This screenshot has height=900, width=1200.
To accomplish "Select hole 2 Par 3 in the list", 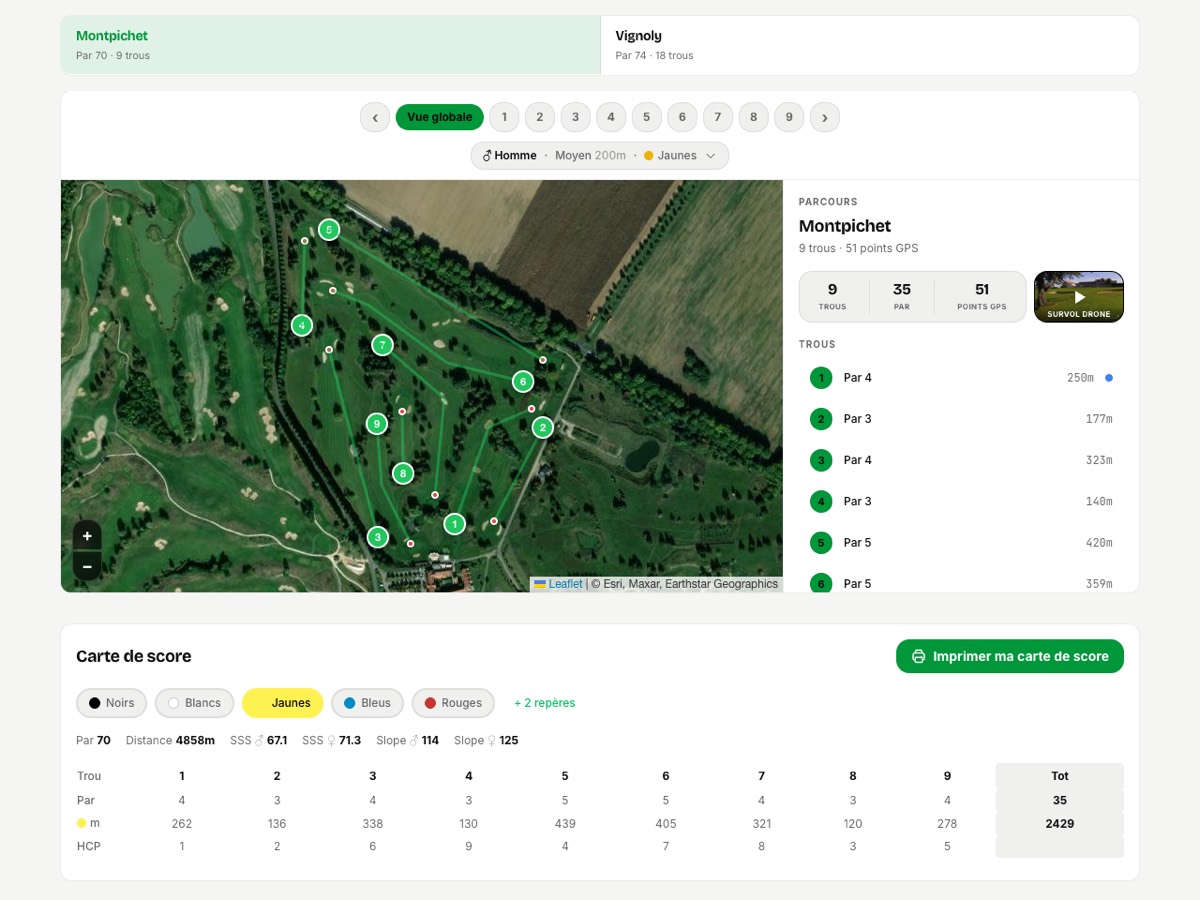I will pyautogui.click(x=961, y=419).
